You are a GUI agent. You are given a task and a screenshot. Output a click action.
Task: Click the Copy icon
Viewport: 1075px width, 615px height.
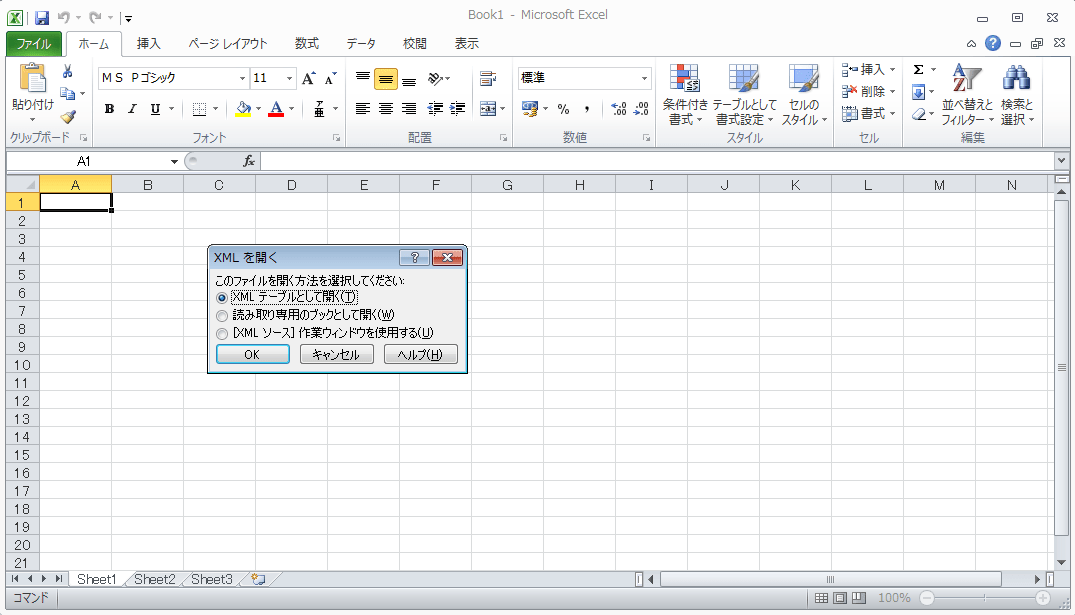tap(67, 93)
